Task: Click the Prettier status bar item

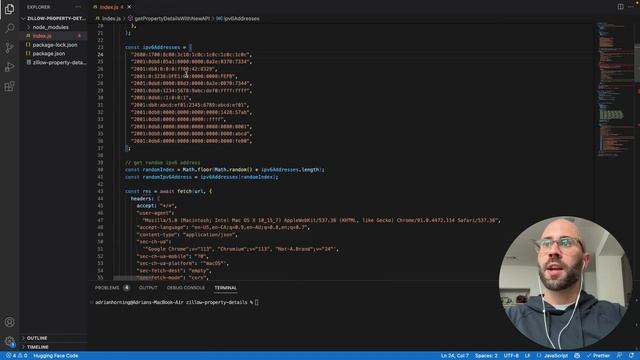Action: point(598,356)
